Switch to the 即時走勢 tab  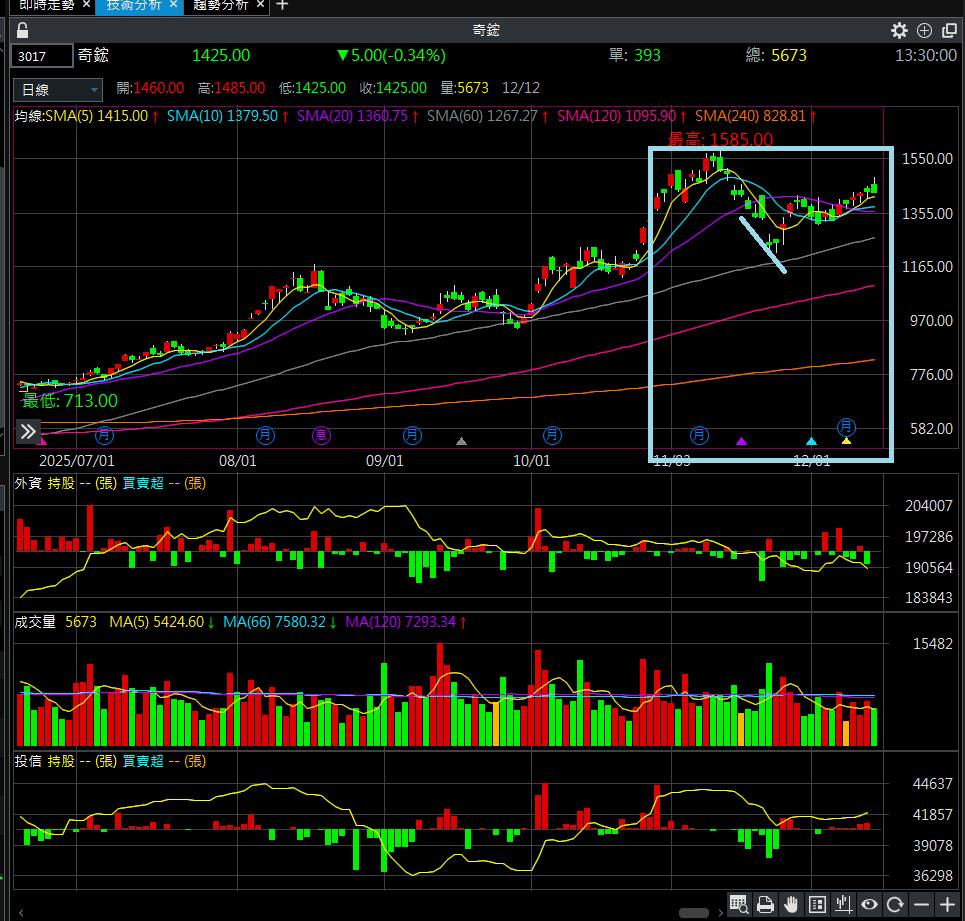(47, 6)
